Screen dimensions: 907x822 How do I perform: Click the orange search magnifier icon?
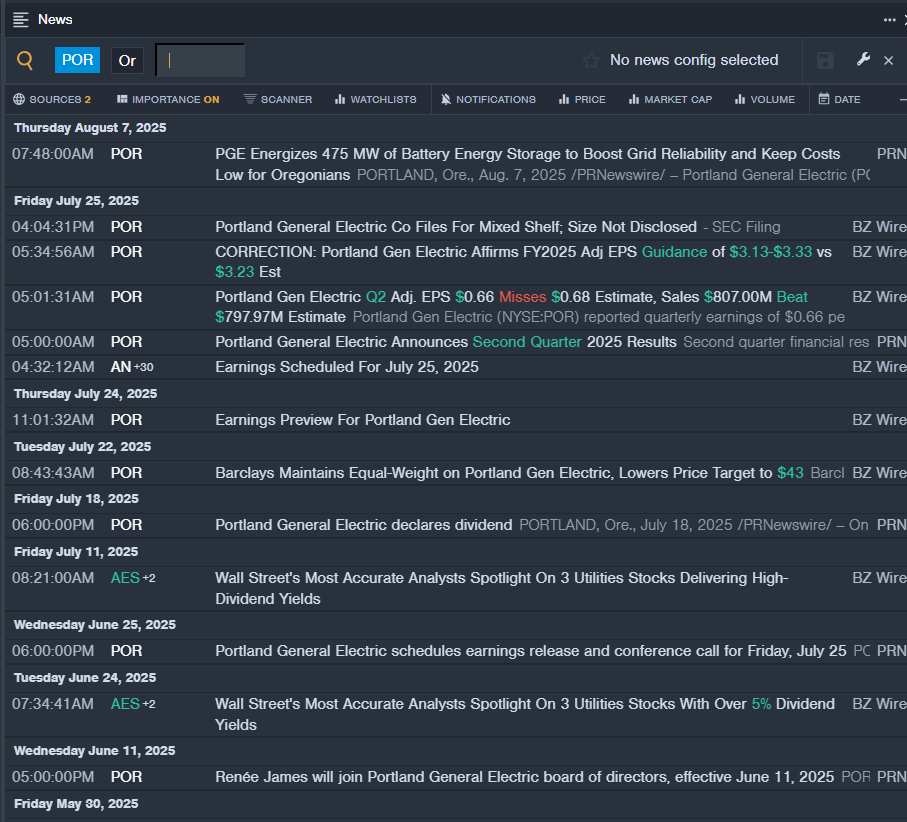[25, 60]
